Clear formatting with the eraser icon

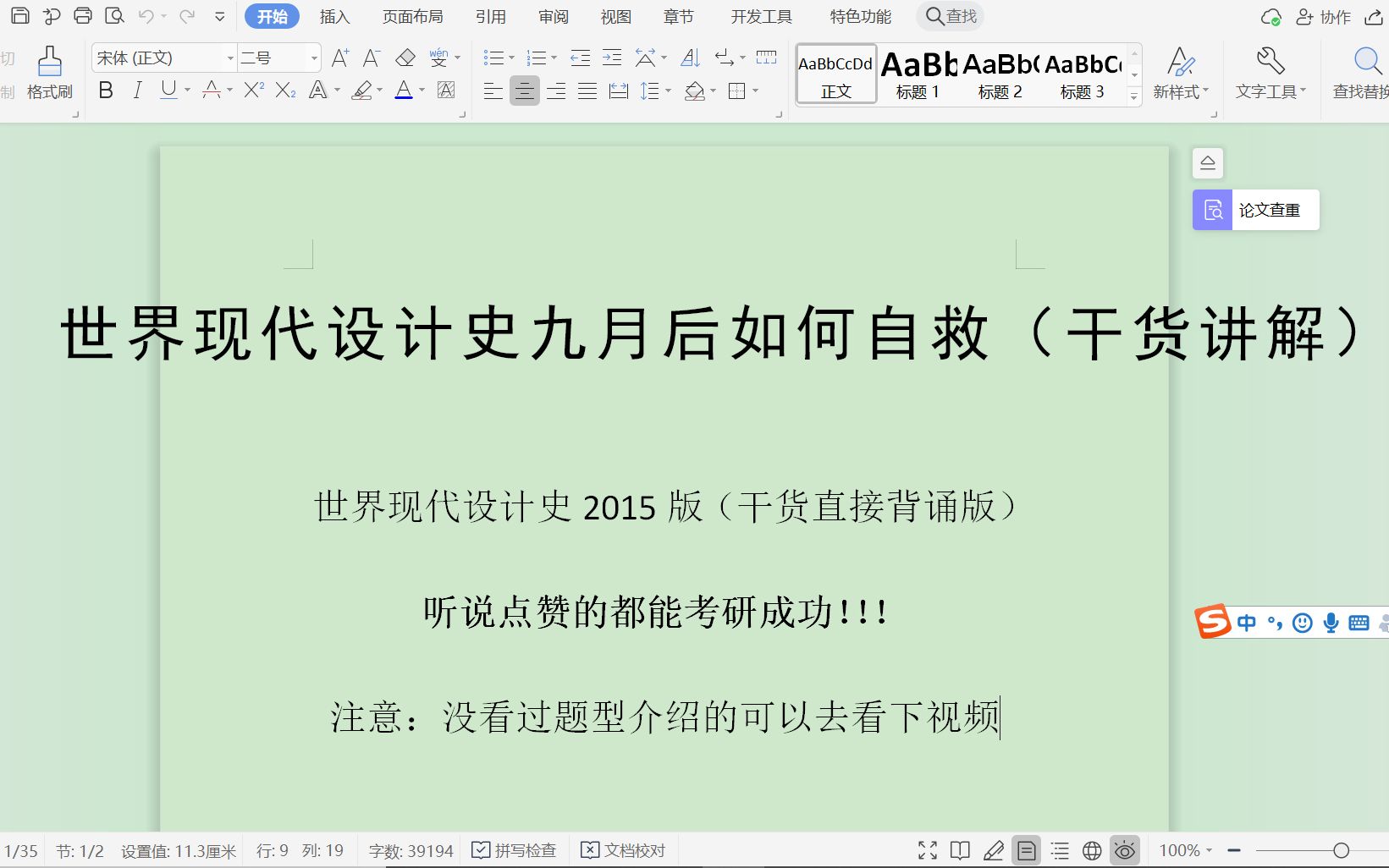coord(405,57)
